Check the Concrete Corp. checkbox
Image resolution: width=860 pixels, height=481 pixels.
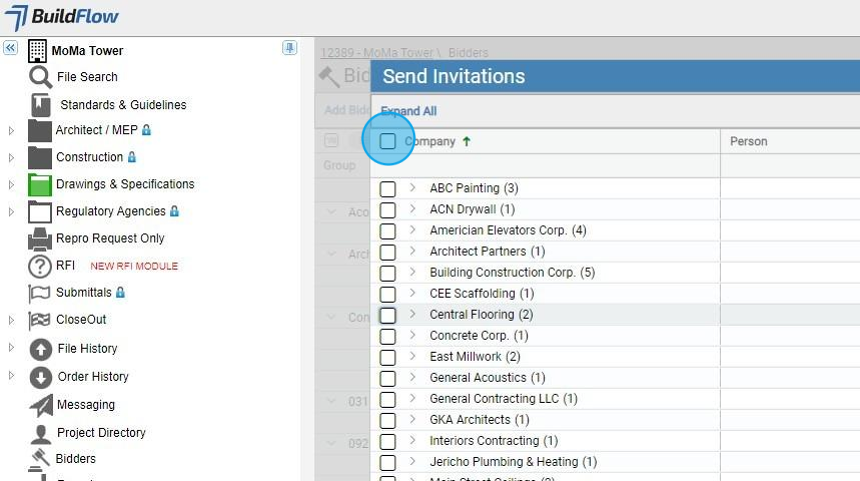coord(388,336)
